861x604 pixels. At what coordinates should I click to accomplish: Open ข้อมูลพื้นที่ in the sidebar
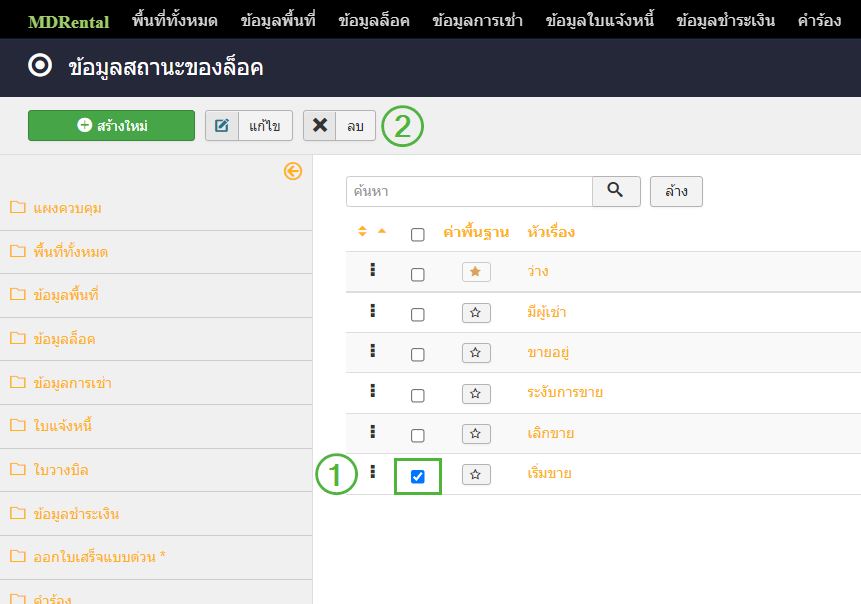tap(65, 295)
